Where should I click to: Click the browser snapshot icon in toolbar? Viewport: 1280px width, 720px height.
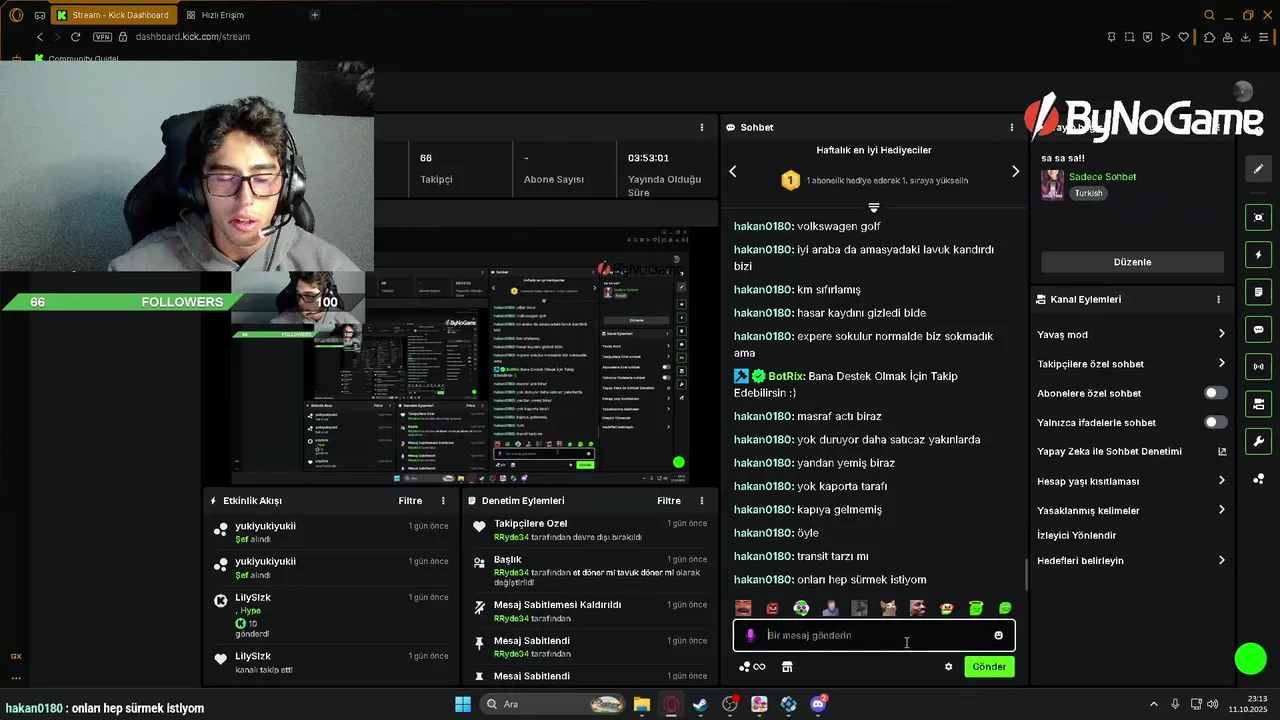tap(1129, 37)
